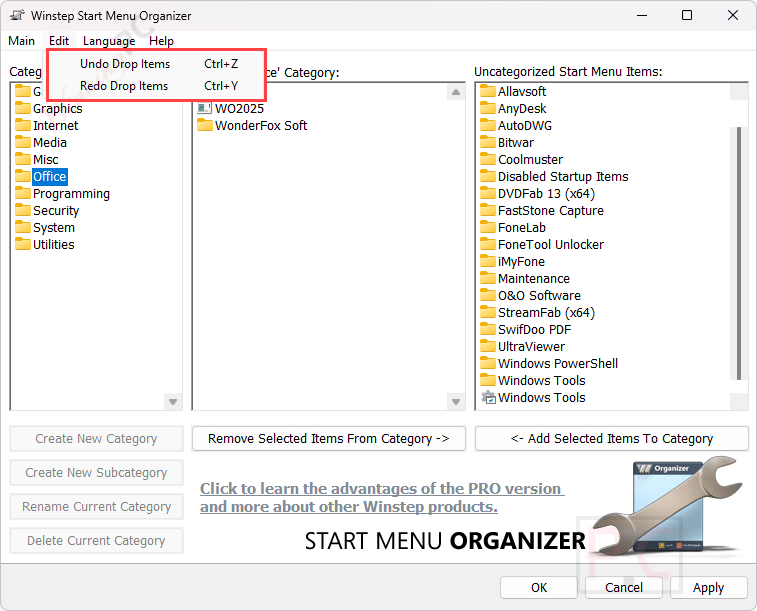This screenshot has height=611, width=757.
Task: Confirm with the OK button
Action: [x=539, y=587]
